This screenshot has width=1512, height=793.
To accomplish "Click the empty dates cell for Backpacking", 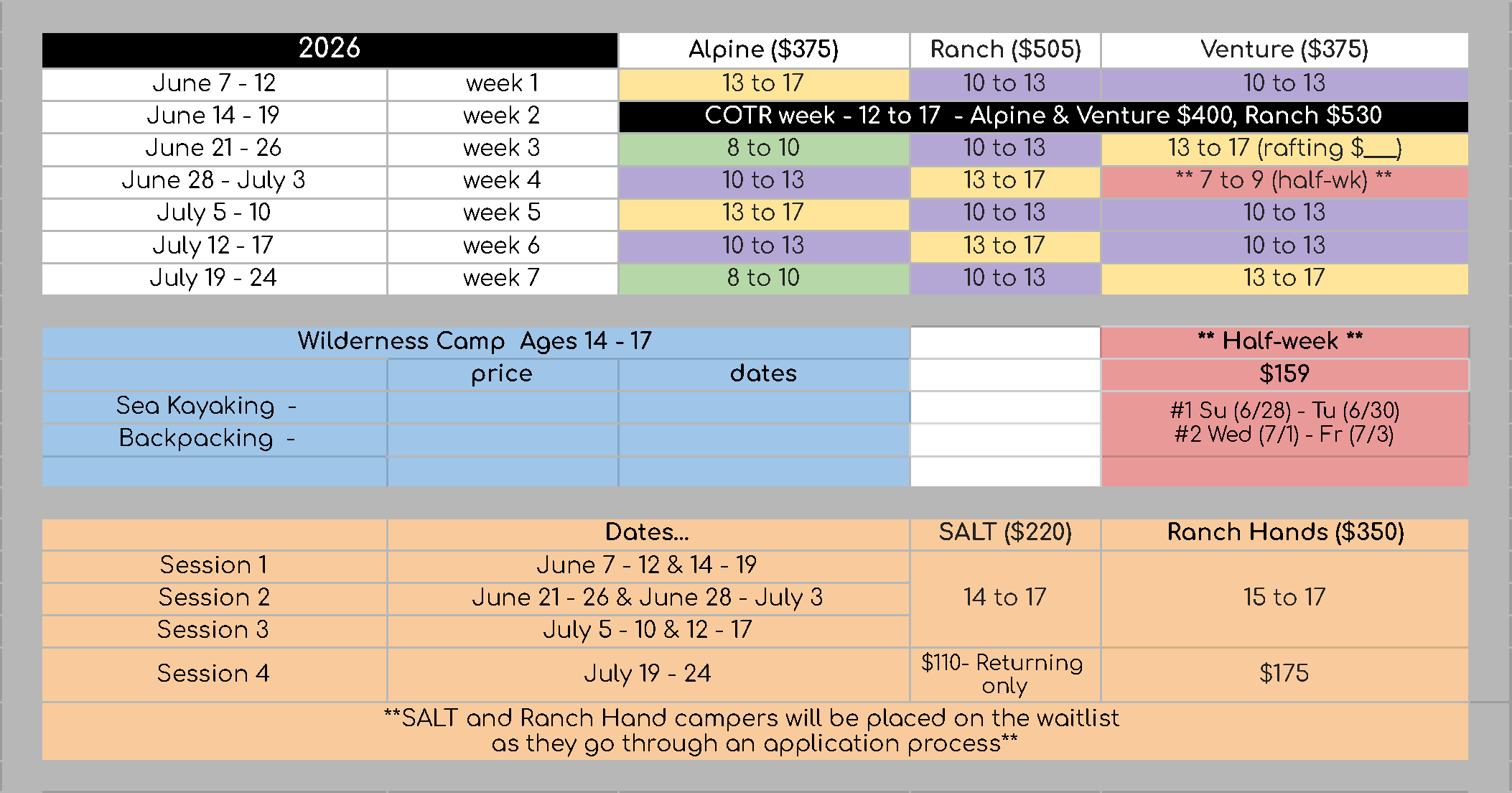I will click(763, 439).
